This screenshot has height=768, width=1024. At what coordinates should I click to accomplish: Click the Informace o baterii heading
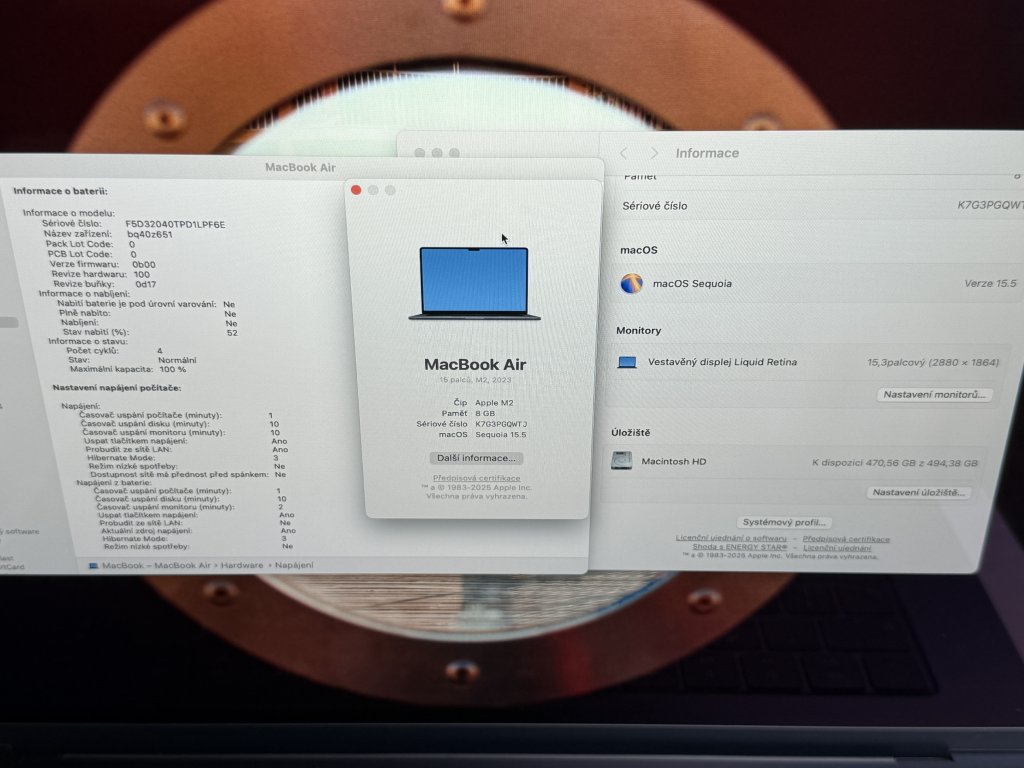pyautogui.click(x=60, y=191)
